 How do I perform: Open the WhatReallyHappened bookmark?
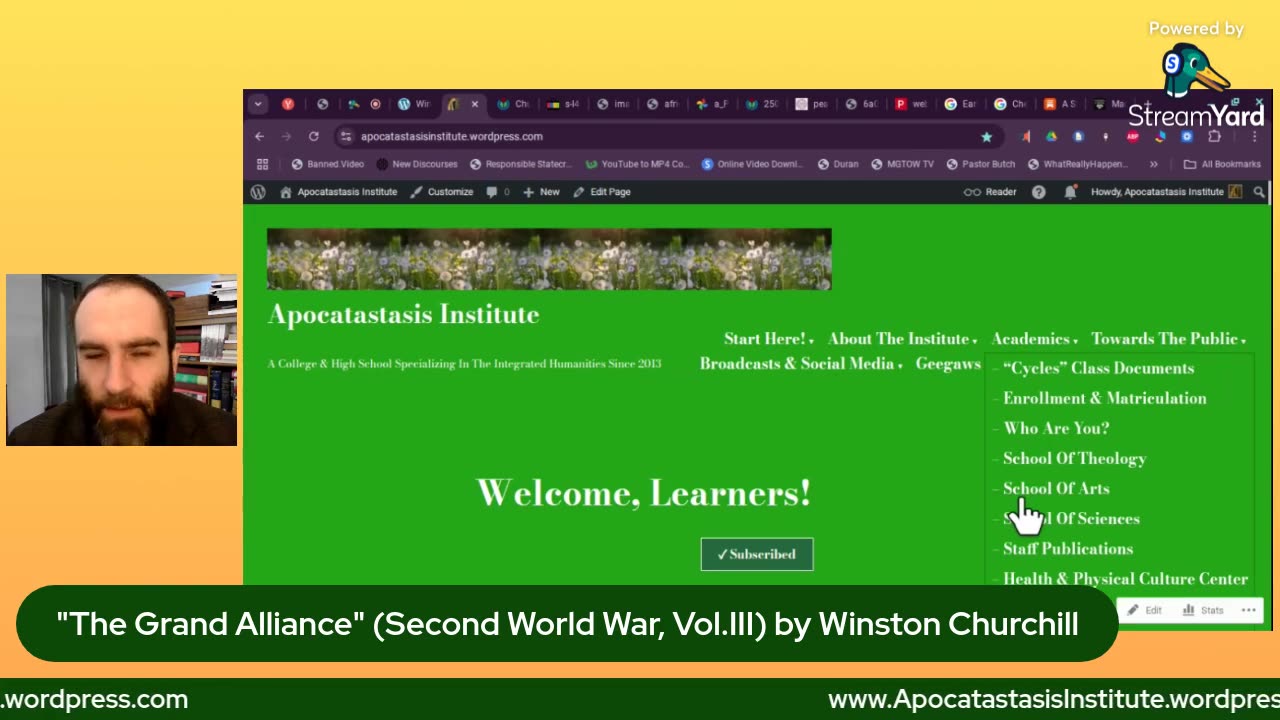pos(1080,164)
